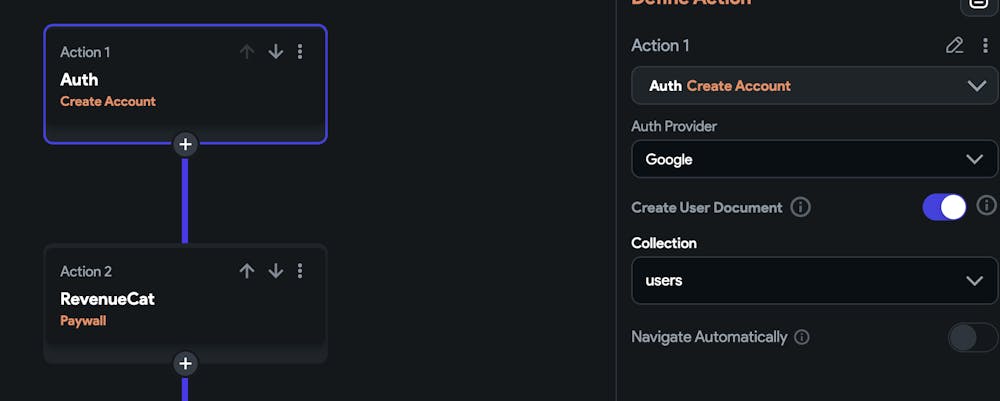
Task: Move Action 2 down with arrow
Action: pyautogui.click(x=276, y=271)
